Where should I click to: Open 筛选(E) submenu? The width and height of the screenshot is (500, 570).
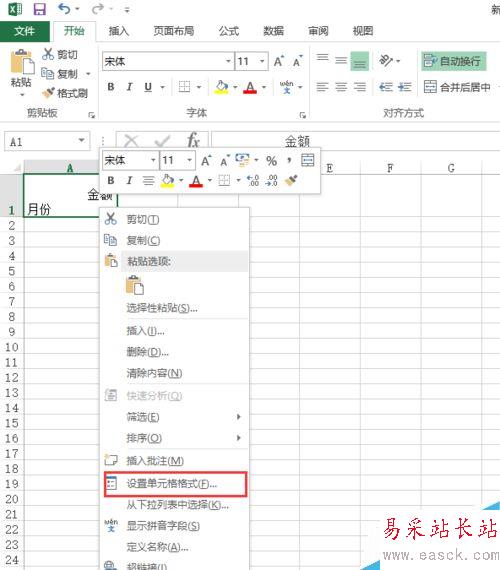click(x=175, y=417)
